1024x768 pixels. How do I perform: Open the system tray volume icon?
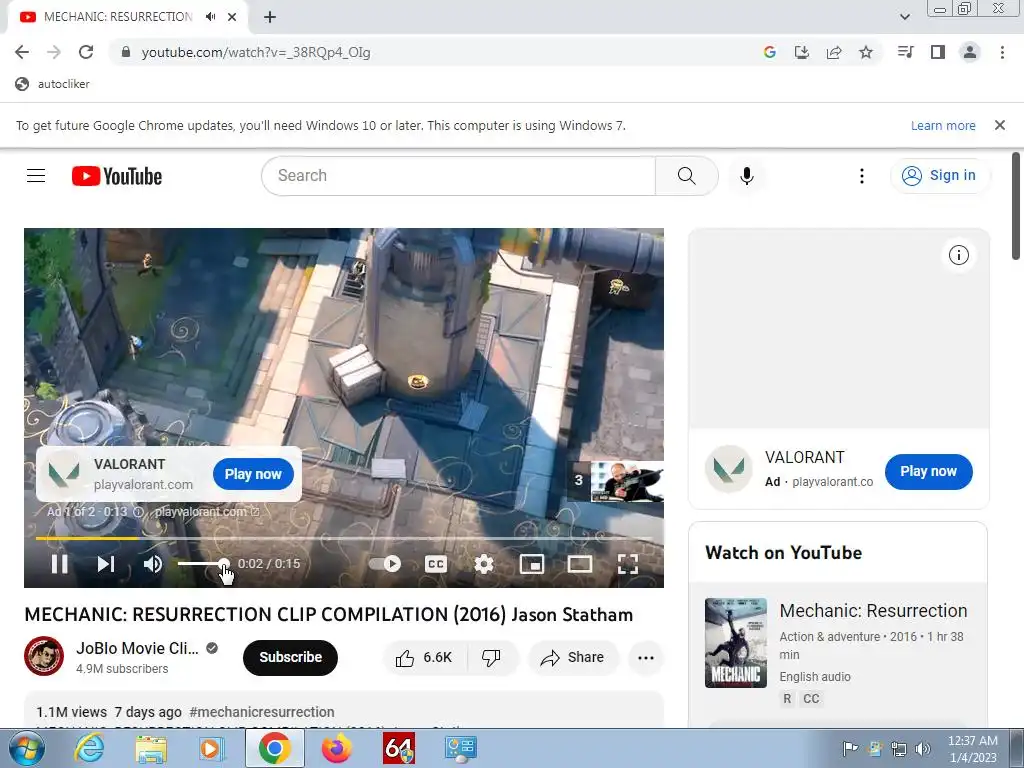coord(923,748)
